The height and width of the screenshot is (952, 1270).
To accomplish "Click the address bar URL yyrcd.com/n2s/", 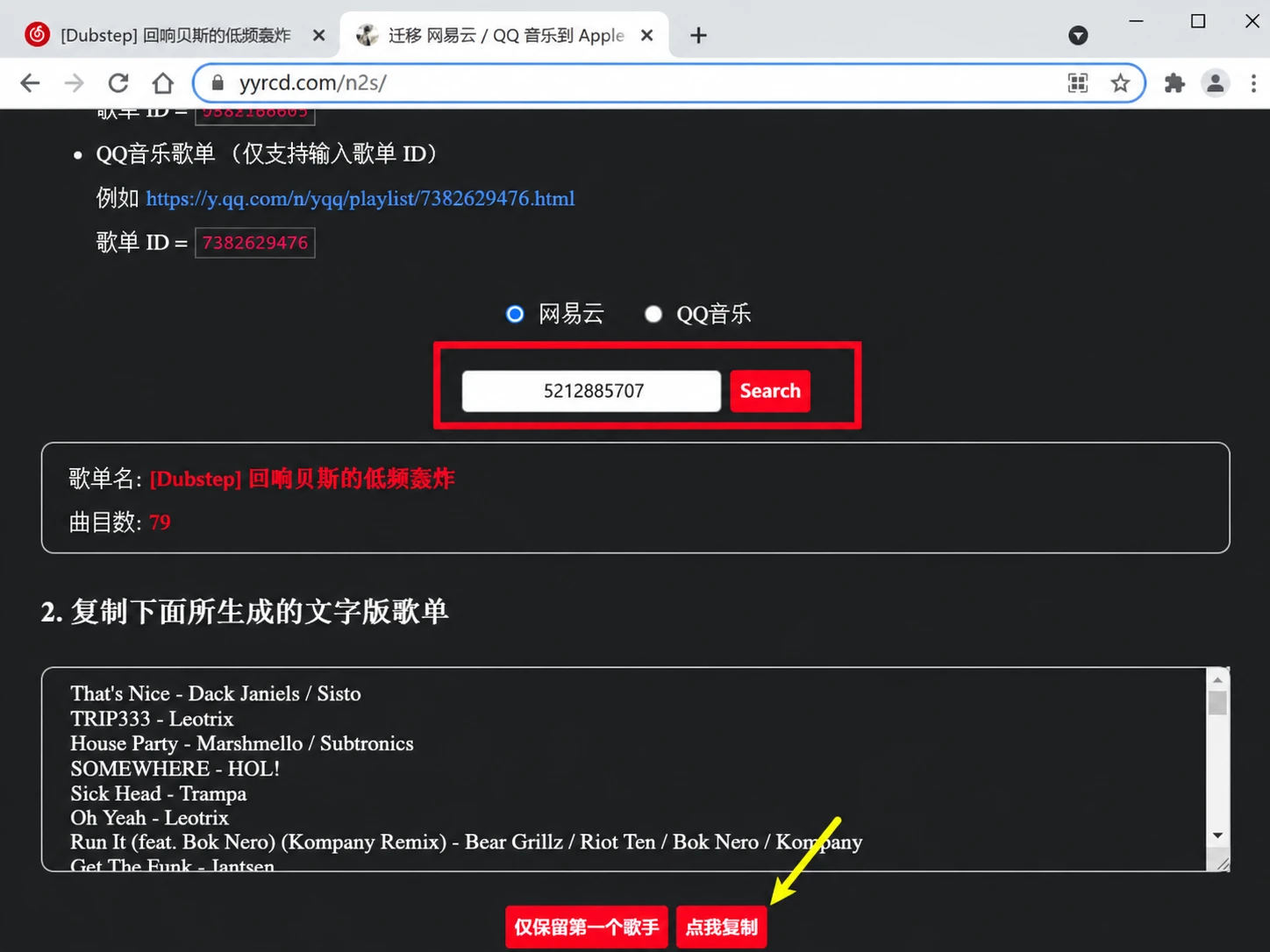I will [x=313, y=82].
